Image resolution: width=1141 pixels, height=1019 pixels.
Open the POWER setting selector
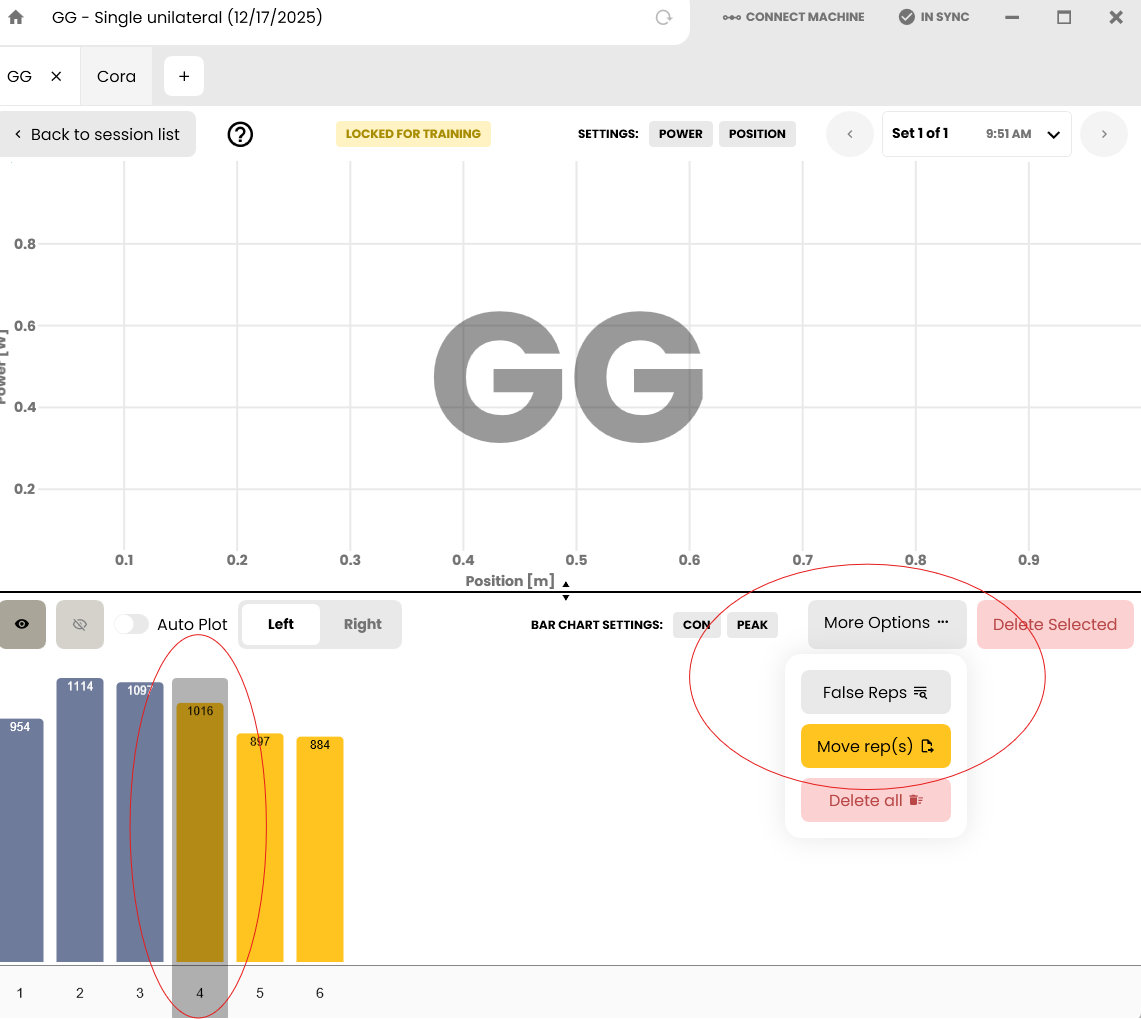(680, 134)
